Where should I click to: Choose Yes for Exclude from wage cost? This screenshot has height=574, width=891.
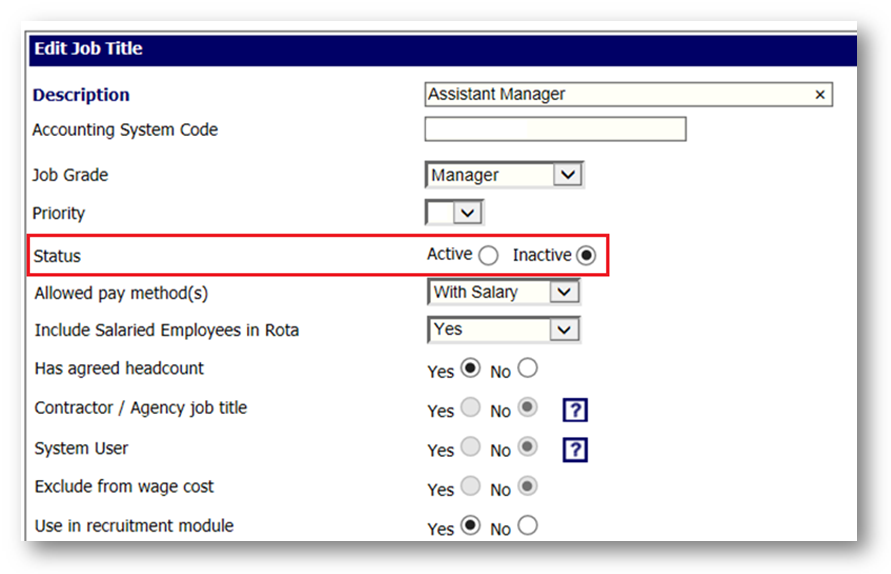(x=469, y=487)
